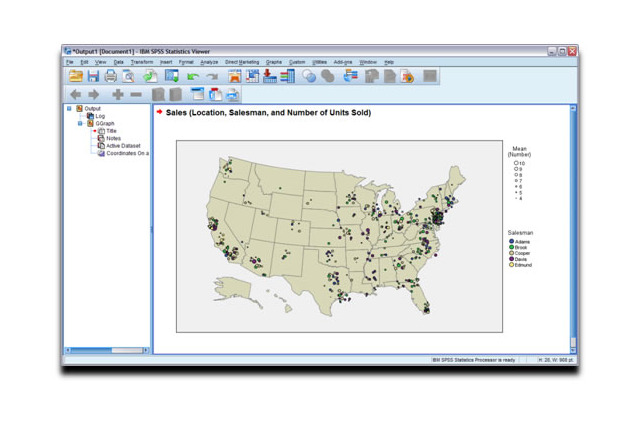Screen dimensions: 640x426
Task: Open the Graphs menu
Action: click(x=273, y=62)
